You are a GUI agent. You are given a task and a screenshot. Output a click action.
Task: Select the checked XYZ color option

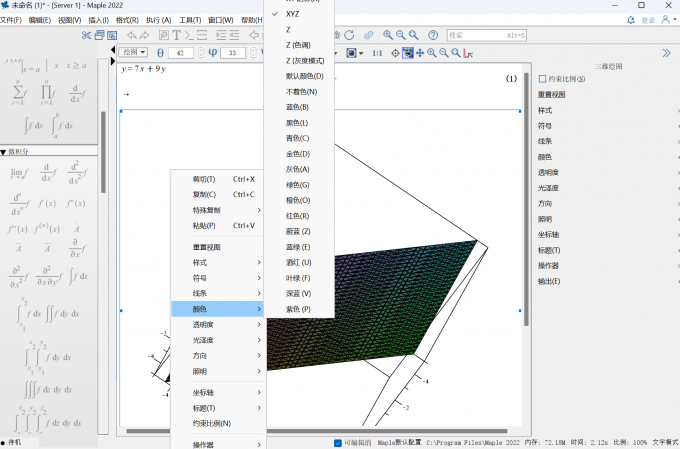[292, 14]
